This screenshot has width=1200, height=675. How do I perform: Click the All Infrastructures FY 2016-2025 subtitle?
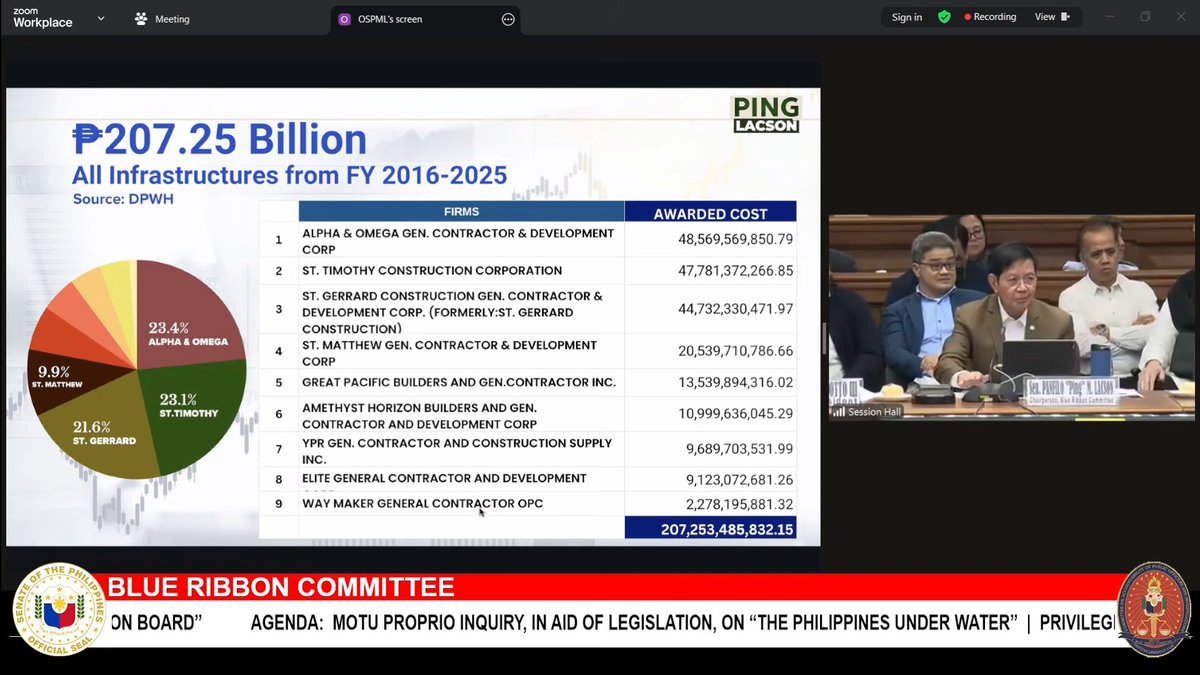289,175
